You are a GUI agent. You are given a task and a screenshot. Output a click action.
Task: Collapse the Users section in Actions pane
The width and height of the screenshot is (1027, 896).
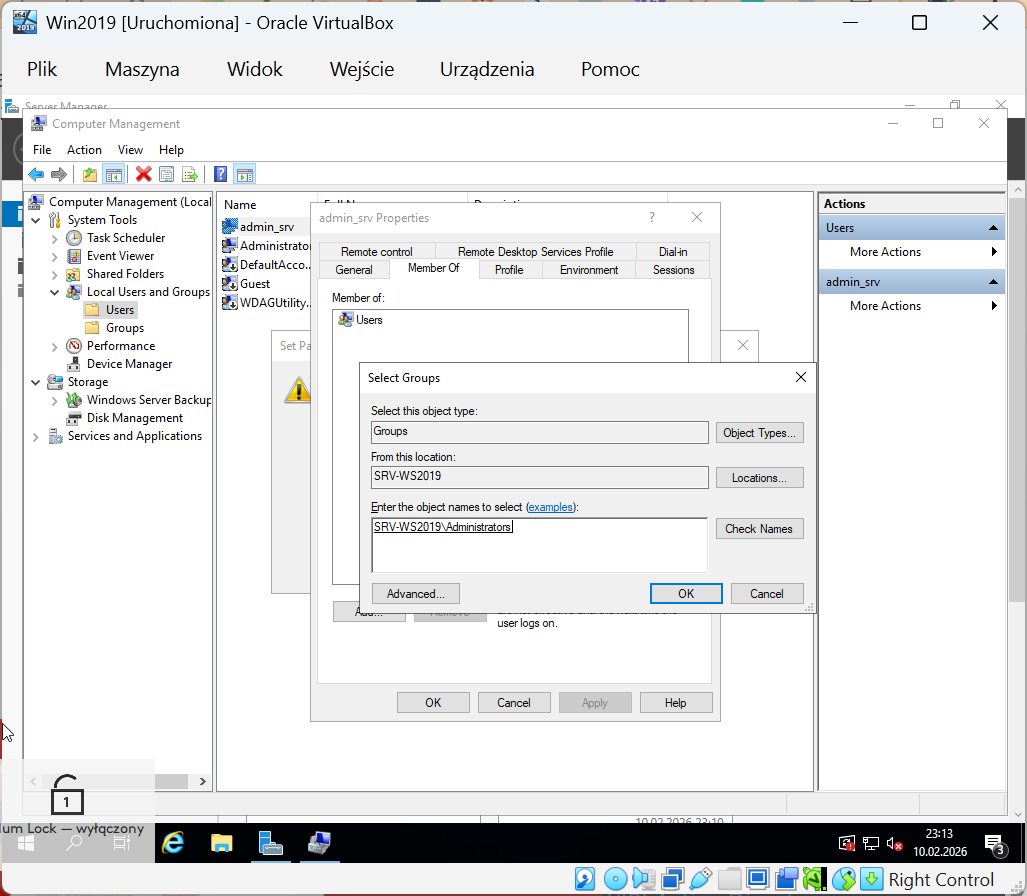pyautogui.click(x=993, y=228)
